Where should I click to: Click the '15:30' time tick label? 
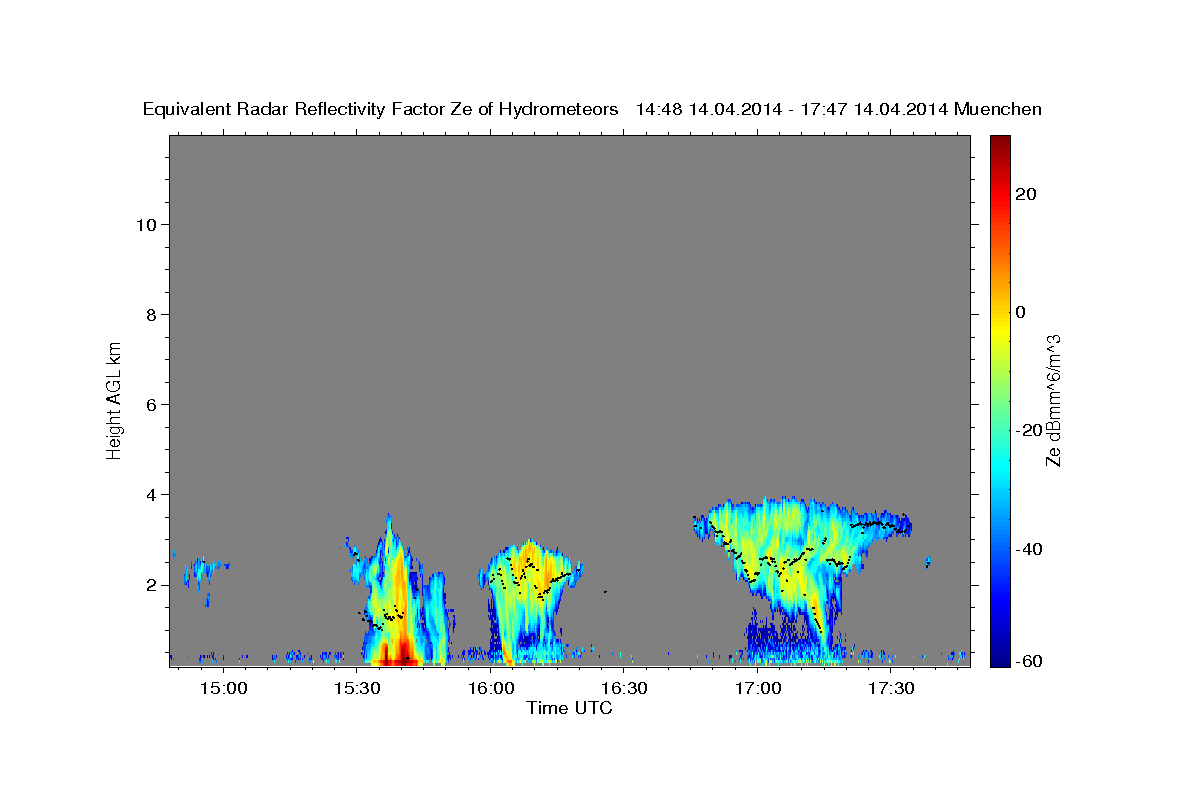click(x=357, y=689)
